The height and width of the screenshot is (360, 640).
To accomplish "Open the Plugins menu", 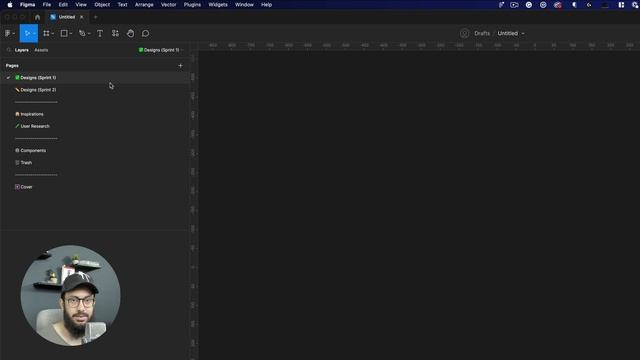I will [x=192, y=5].
